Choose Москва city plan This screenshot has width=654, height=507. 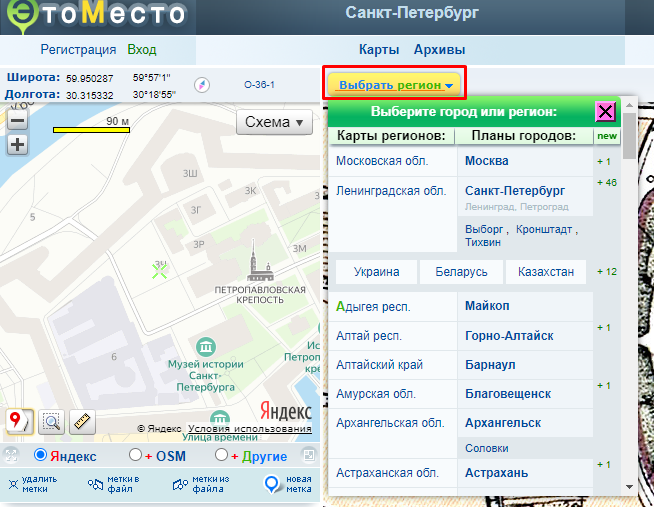tap(487, 161)
